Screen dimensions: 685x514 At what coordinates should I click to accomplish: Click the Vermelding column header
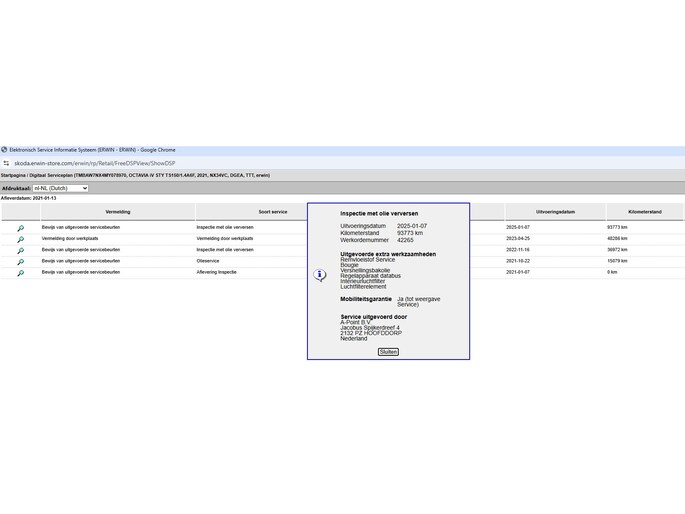117,212
